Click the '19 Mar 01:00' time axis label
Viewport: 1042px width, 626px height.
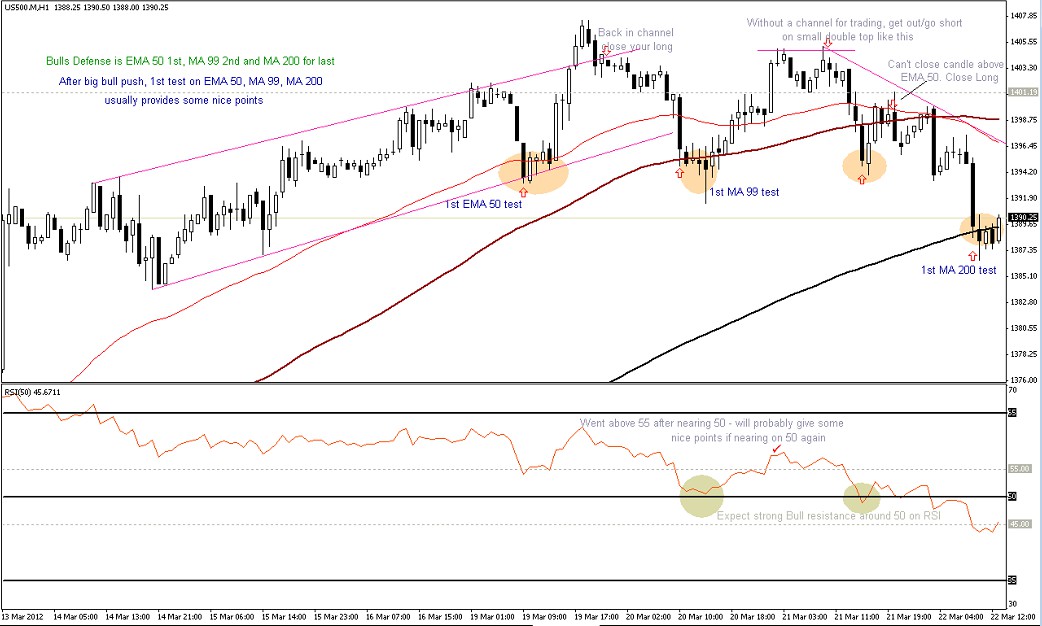point(493,617)
